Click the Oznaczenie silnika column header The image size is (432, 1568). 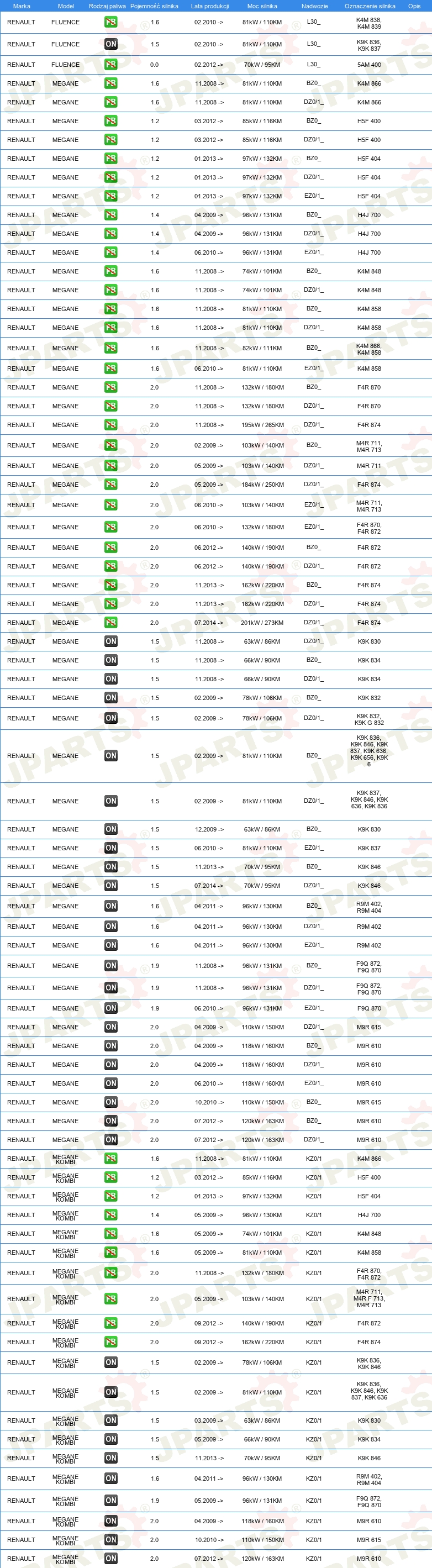tap(370, 6)
